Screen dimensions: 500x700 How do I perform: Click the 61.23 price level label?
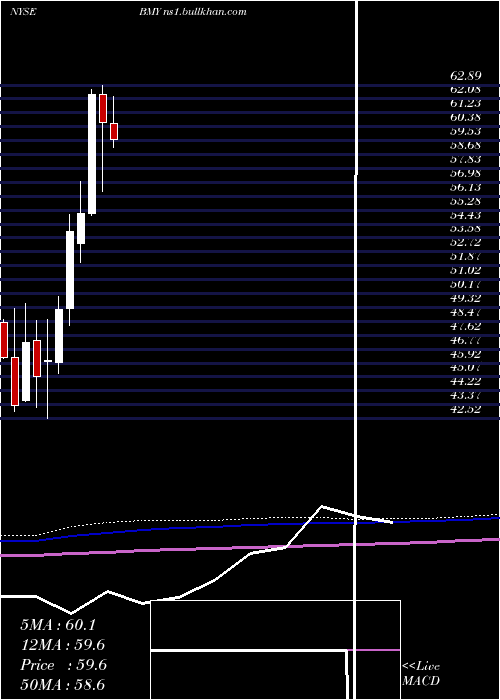tap(465, 103)
